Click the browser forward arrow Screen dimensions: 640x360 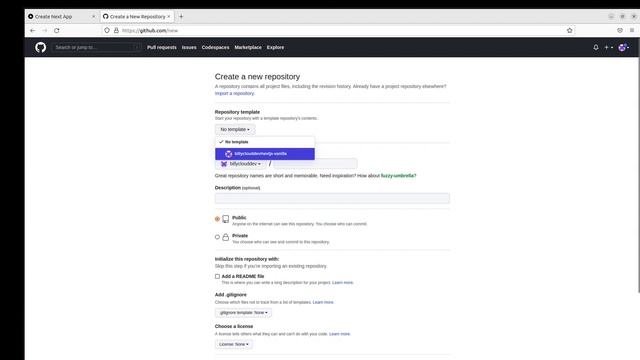click(44, 31)
